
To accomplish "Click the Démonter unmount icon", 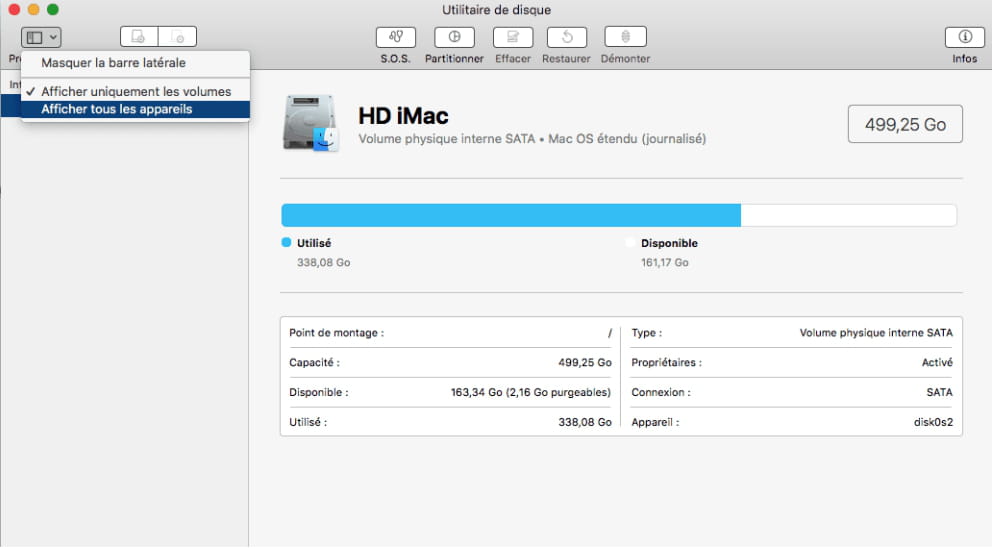I will (x=625, y=37).
